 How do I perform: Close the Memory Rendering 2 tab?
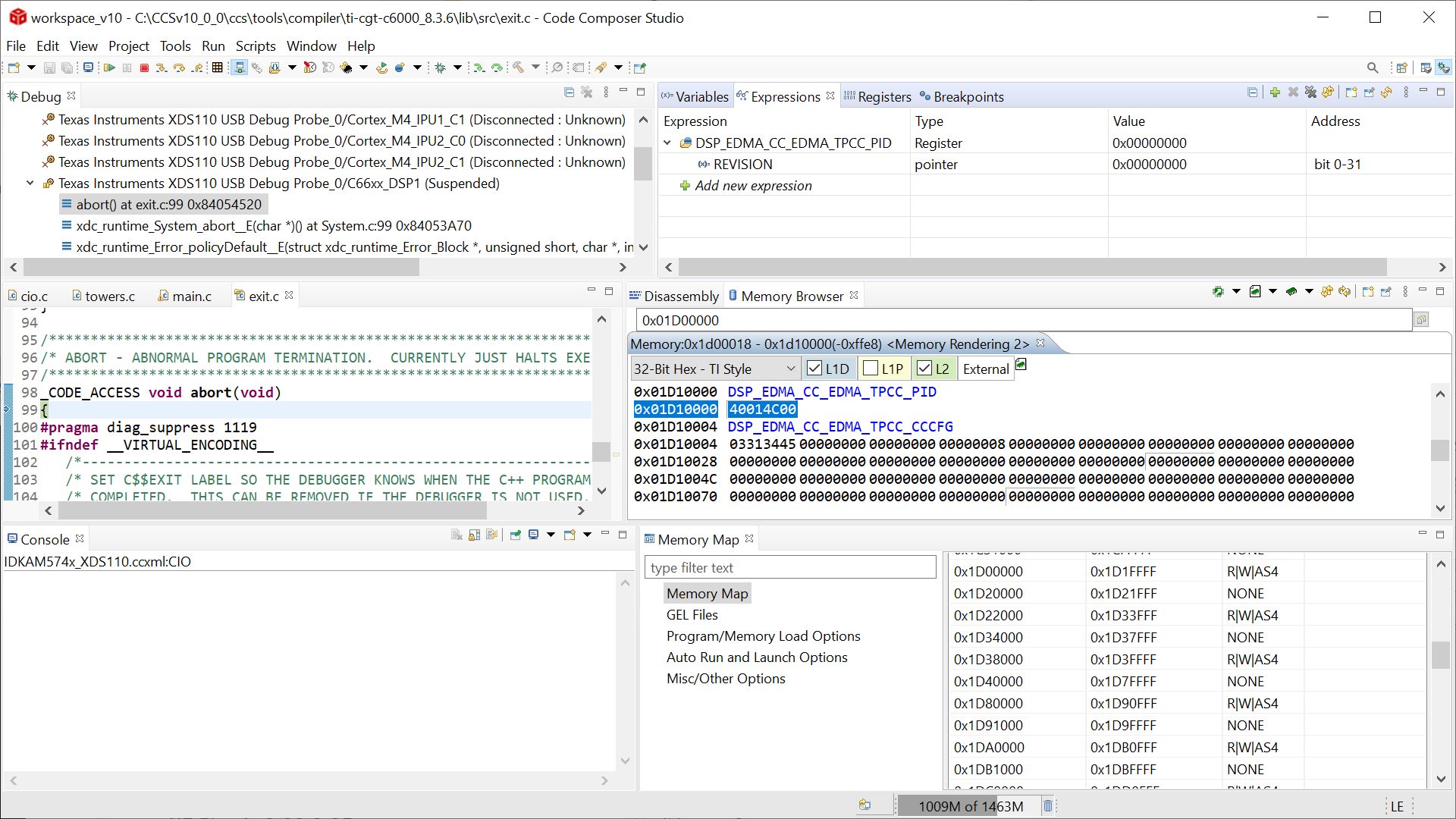(1040, 344)
